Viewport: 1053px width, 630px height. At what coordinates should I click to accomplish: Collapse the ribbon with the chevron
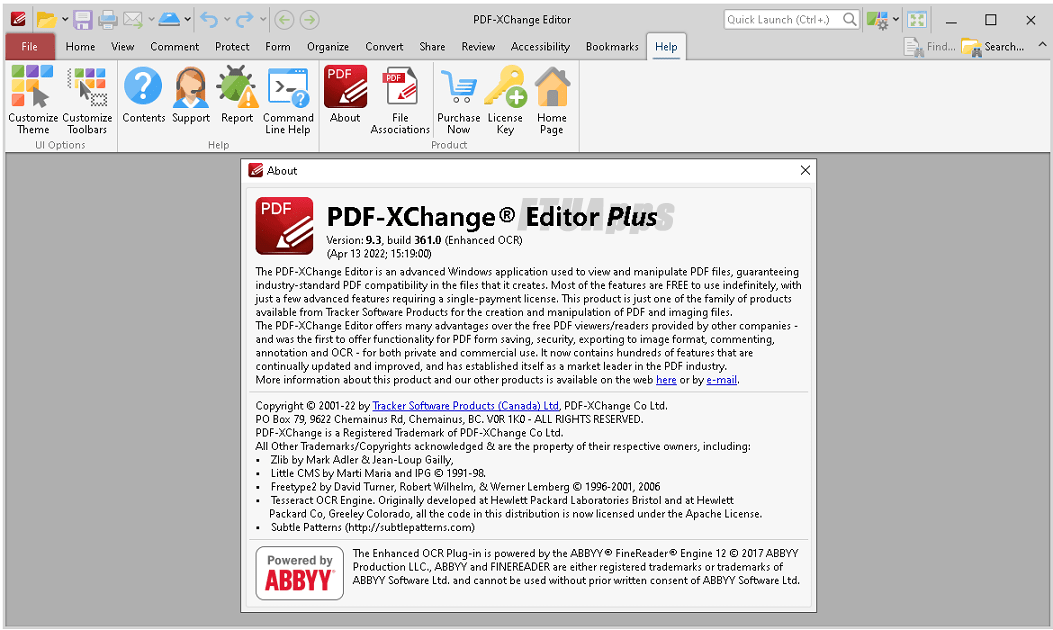[1042, 45]
